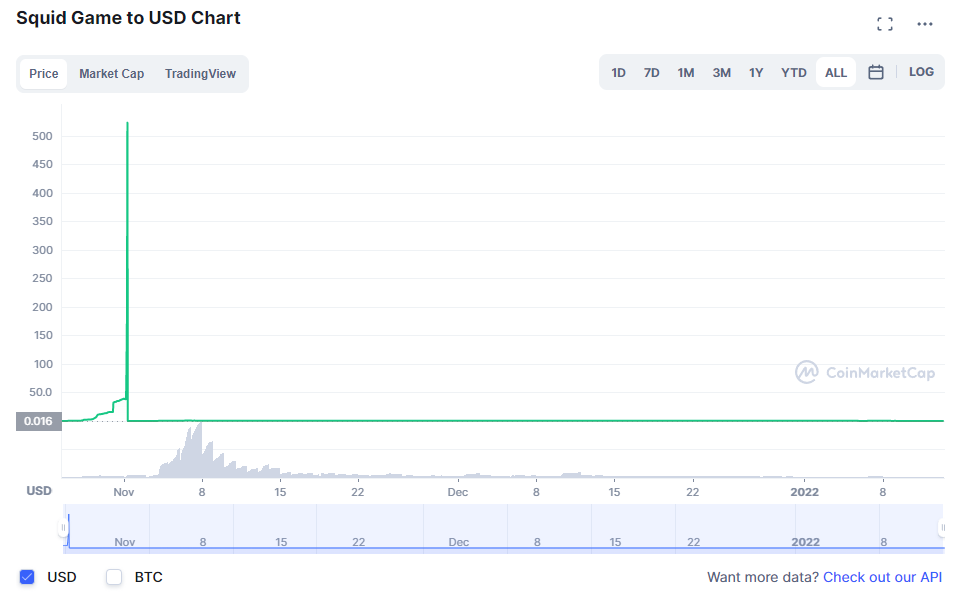Click the Nov label in range navigator
Screen dimensions: 964x598
tap(125, 542)
